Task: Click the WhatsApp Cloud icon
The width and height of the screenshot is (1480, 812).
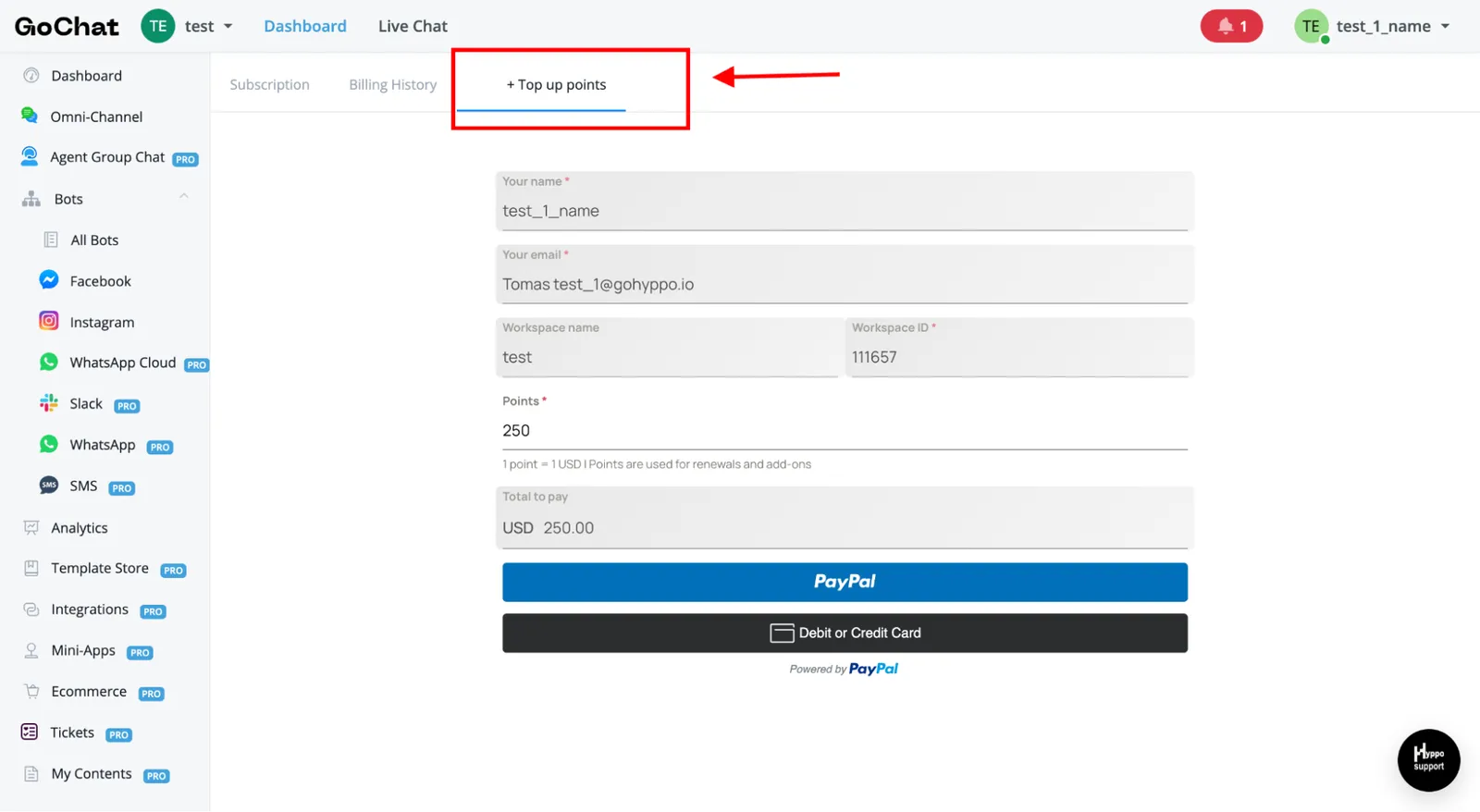Action: click(49, 362)
